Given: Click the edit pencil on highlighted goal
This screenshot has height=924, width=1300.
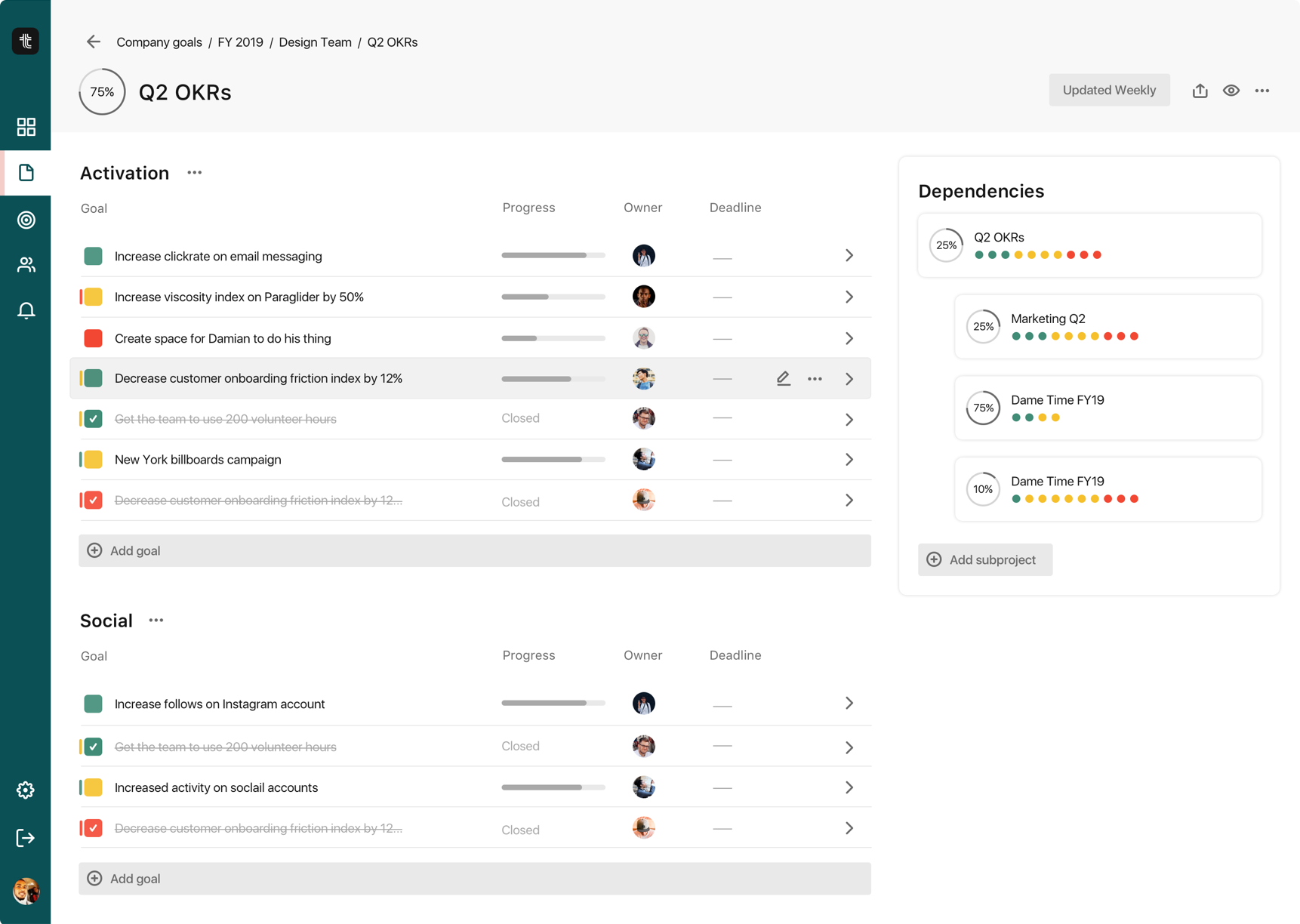Looking at the screenshot, I should point(783,378).
